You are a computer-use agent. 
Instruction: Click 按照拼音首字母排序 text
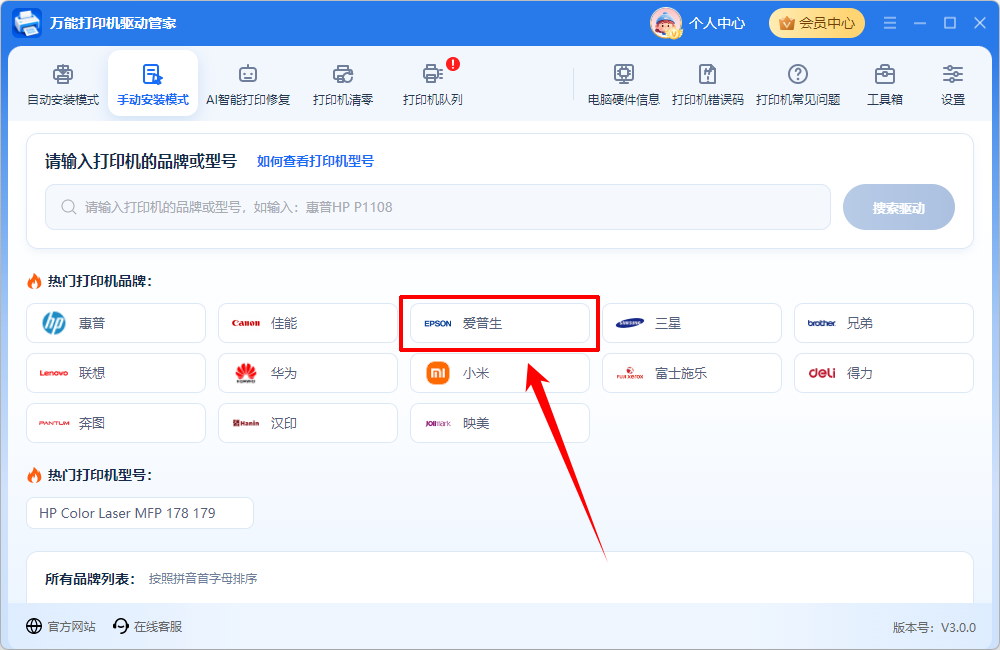pos(203,579)
